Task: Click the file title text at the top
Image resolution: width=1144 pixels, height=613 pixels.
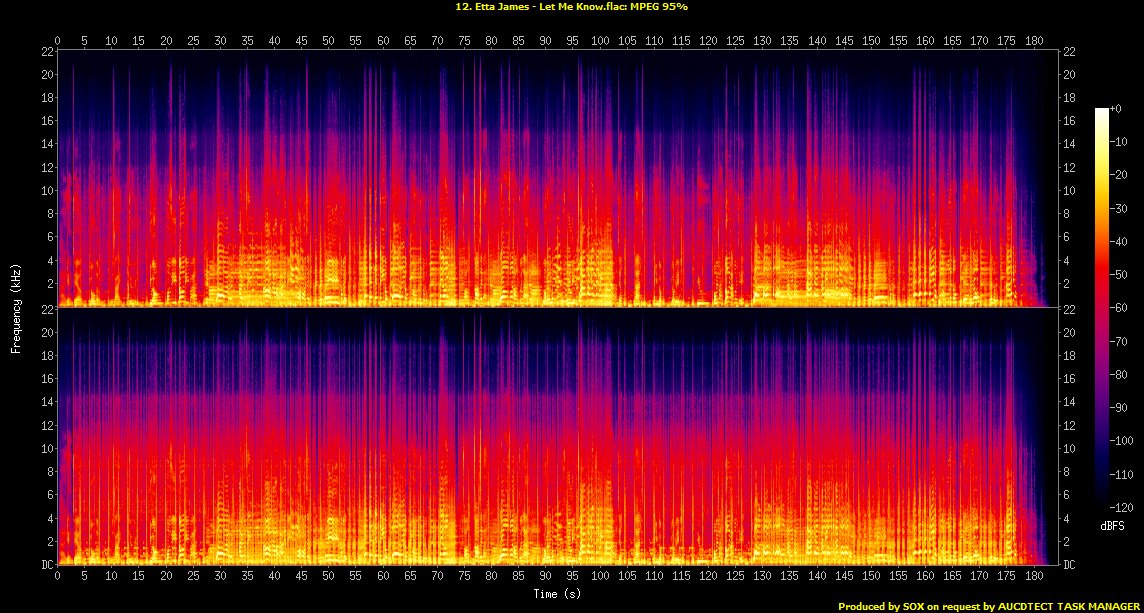Action: tap(571, 7)
